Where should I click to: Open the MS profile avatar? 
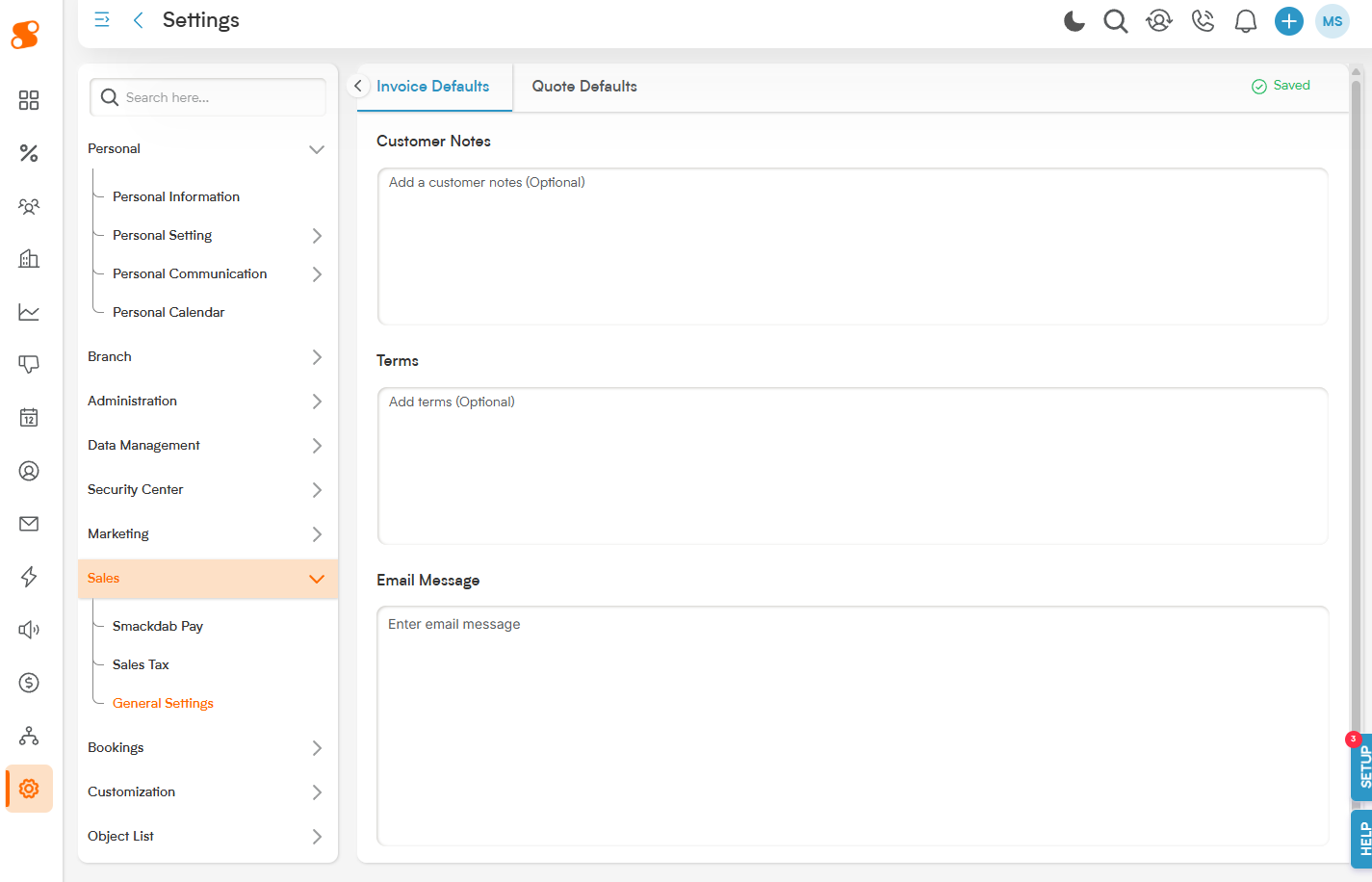pyautogui.click(x=1333, y=21)
